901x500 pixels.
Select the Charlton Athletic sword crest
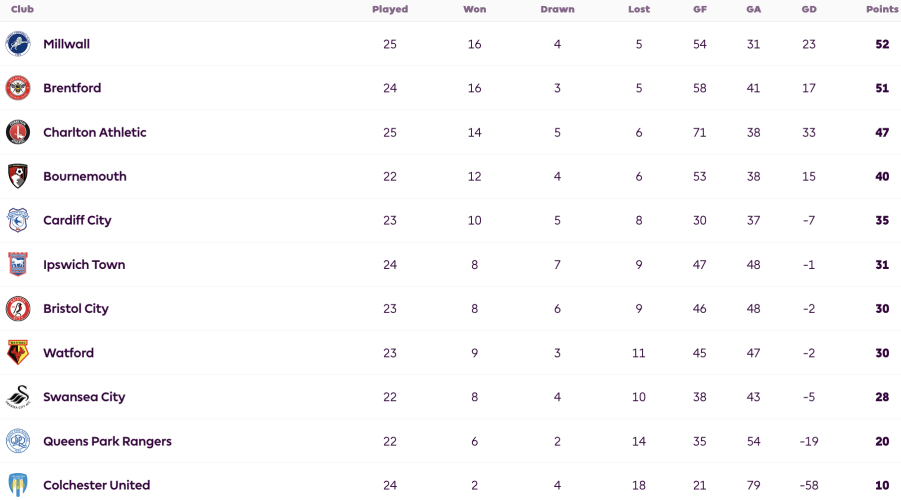18,132
